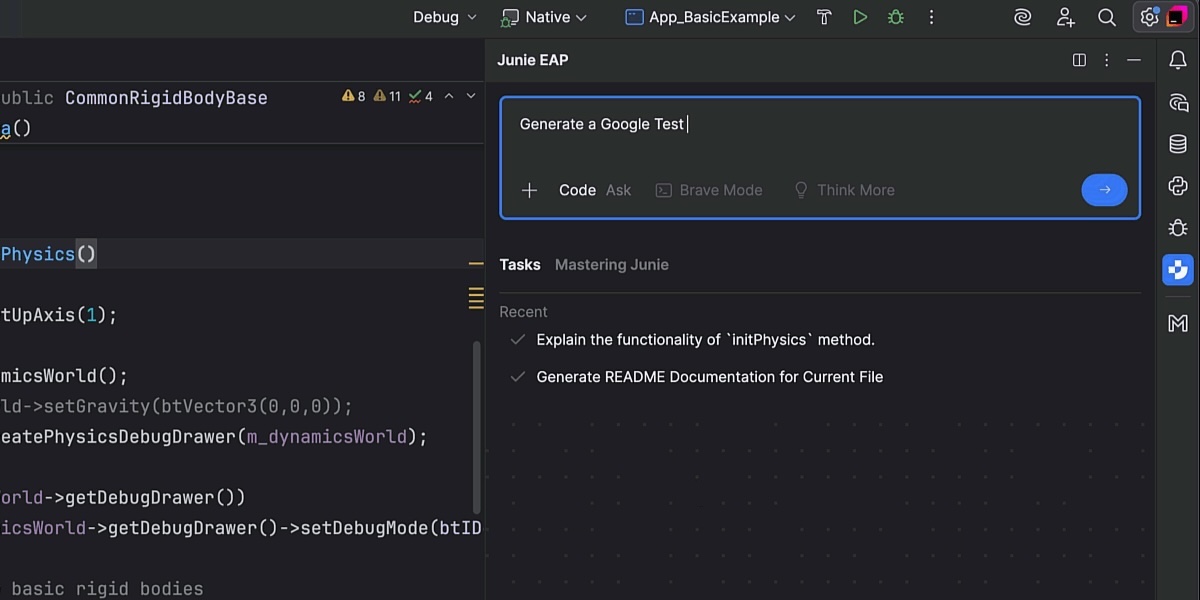This screenshot has height=600, width=1200.
Task: Open the top toolbar more actions menu
Action: tap(931, 17)
